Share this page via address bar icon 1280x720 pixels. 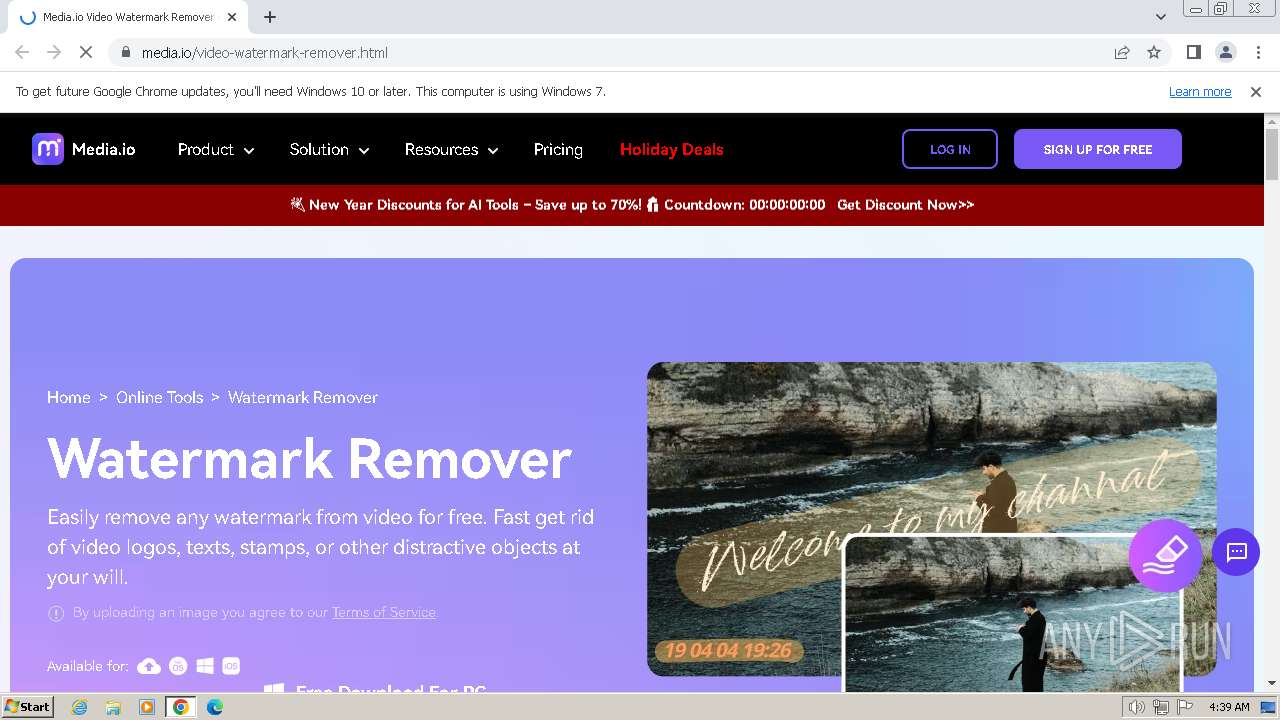1122,52
